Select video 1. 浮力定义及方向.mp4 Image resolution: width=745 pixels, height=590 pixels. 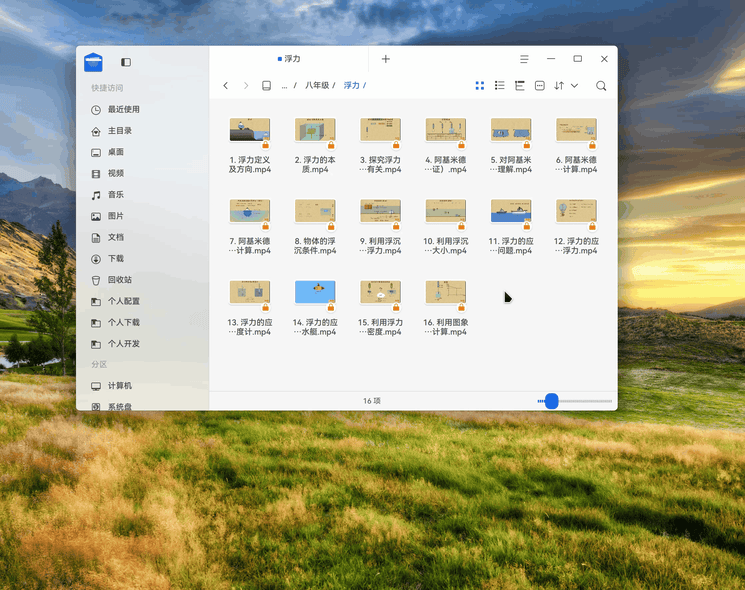tap(250, 145)
